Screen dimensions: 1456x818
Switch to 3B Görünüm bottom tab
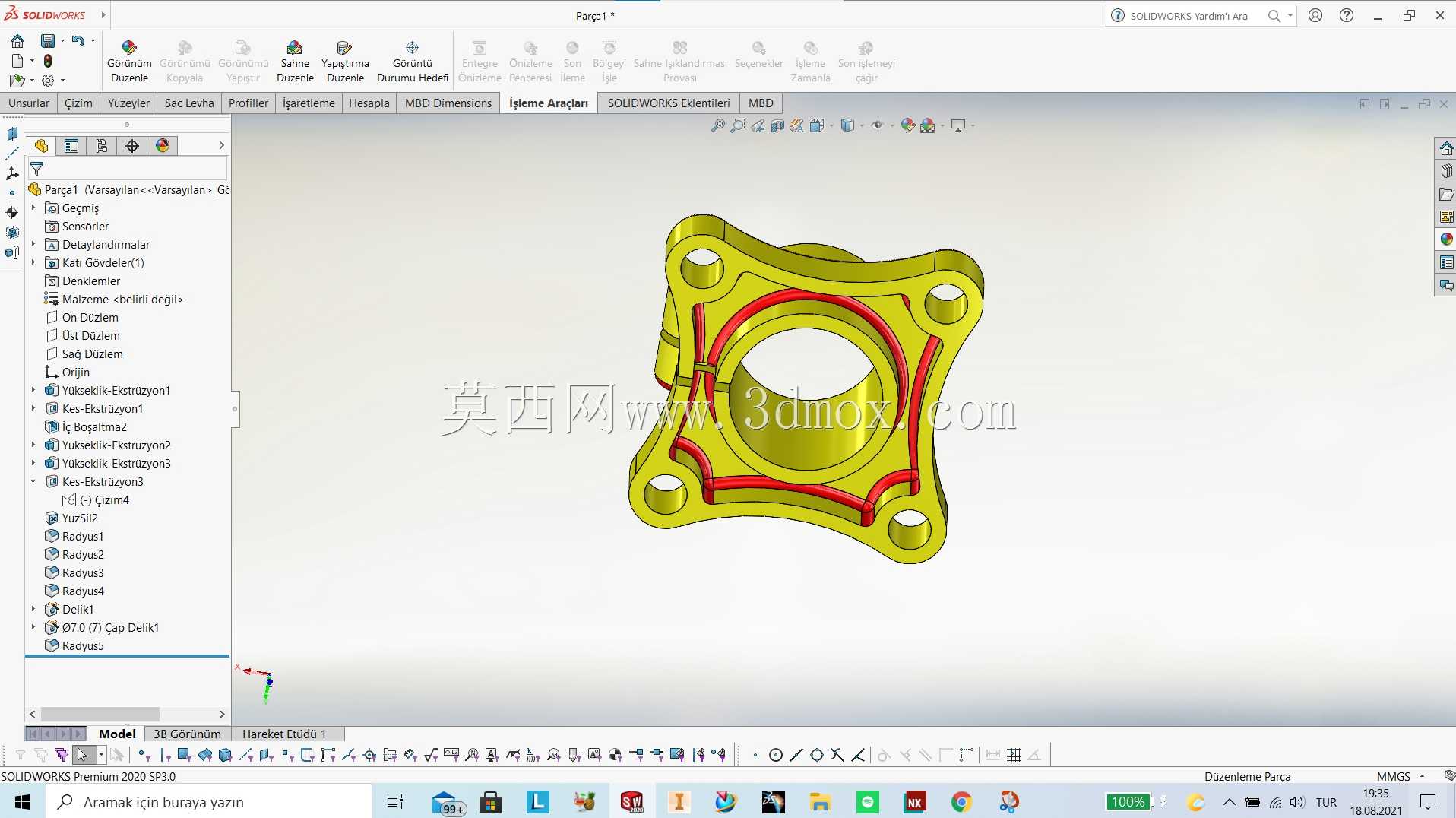tap(187, 734)
